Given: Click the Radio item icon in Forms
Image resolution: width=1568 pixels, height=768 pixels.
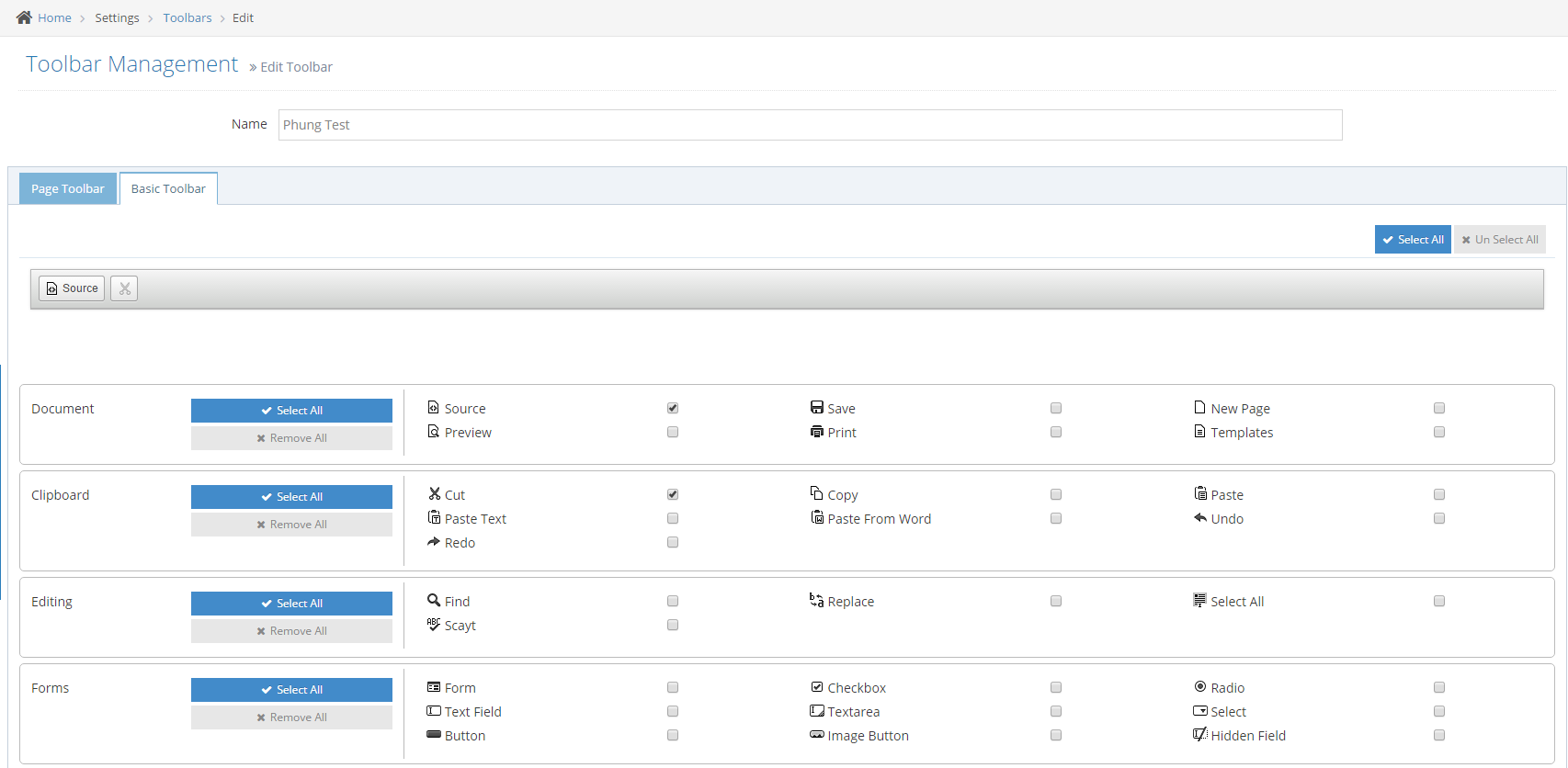Looking at the screenshot, I should click(x=1200, y=686).
